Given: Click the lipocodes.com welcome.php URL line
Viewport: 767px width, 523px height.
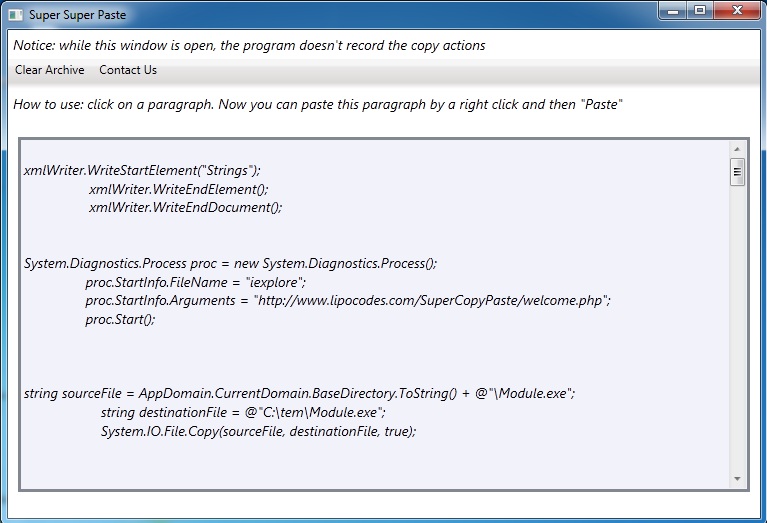Looking at the screenshot, I should (348, 300).
